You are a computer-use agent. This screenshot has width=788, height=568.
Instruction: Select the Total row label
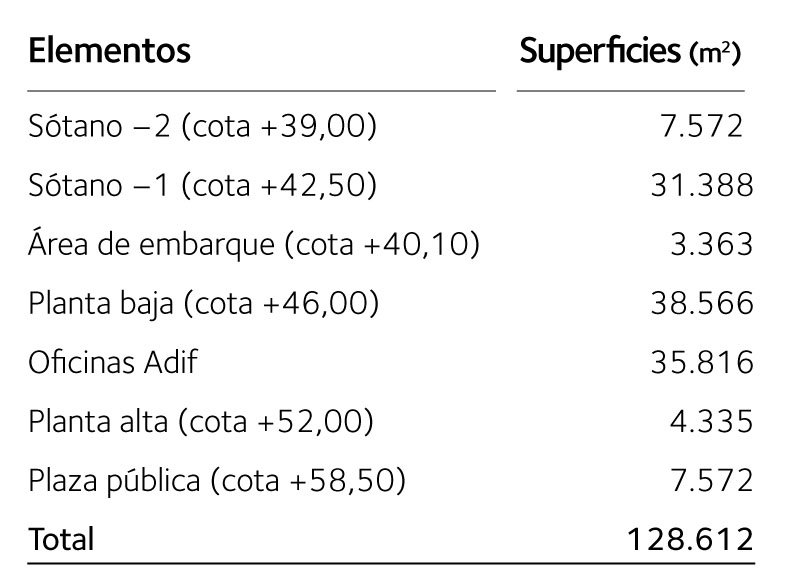click(x=62, y=539)
